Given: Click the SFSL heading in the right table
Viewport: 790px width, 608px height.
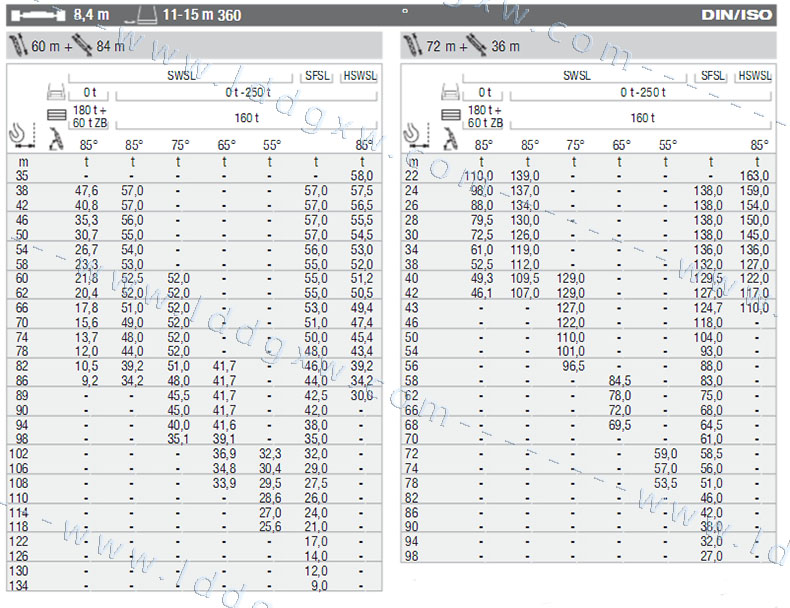Looking at the screenshot, I should [x=712, y=76].
